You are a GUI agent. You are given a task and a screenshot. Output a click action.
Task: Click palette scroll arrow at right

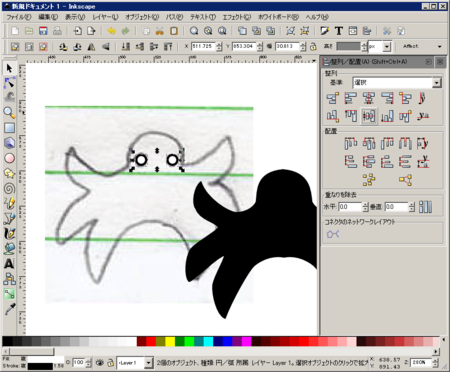click(x=443, y=340)
